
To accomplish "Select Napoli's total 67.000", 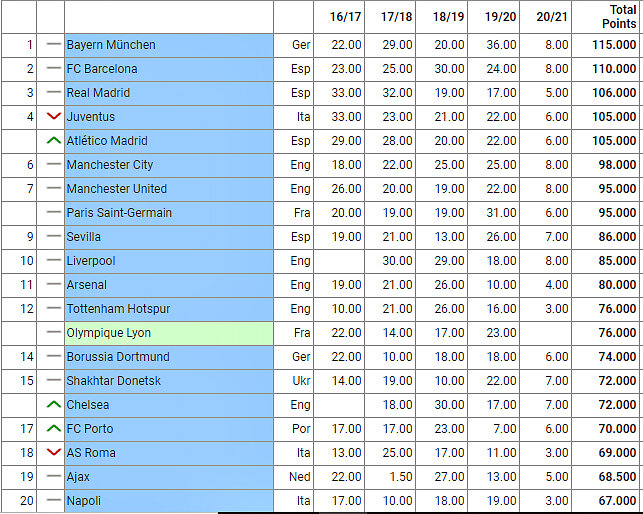I will 617,500.
